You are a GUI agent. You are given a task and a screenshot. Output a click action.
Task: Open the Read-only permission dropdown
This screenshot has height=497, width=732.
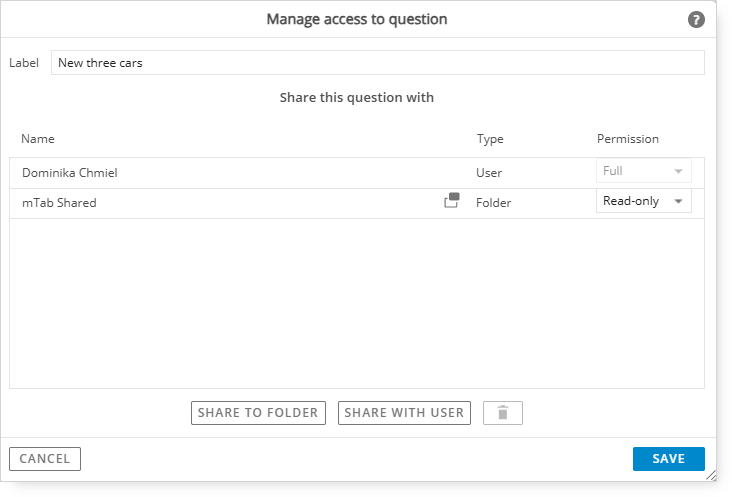click(643, 201)
